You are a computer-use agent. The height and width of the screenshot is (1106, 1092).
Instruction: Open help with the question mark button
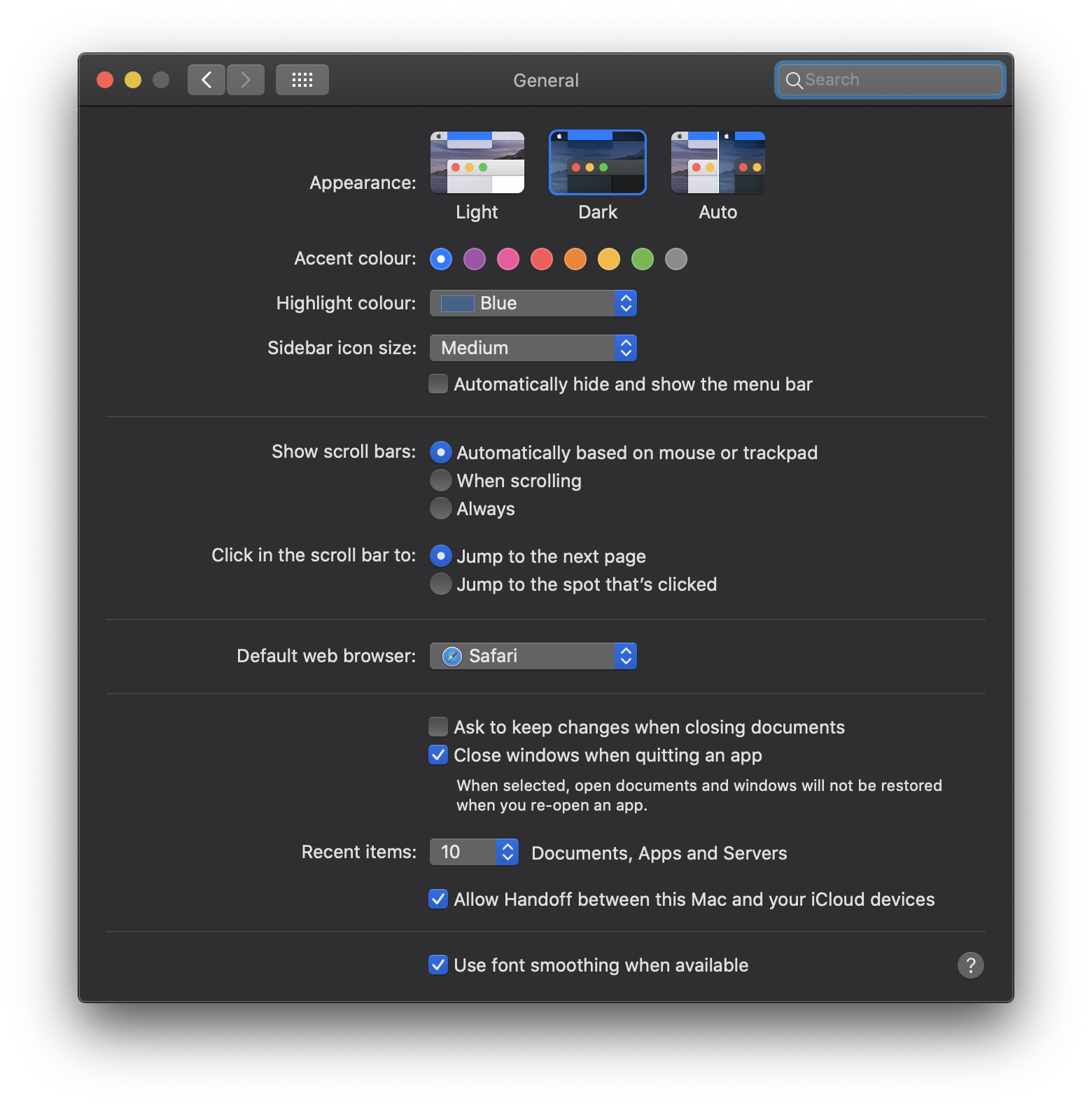point(970,965)
